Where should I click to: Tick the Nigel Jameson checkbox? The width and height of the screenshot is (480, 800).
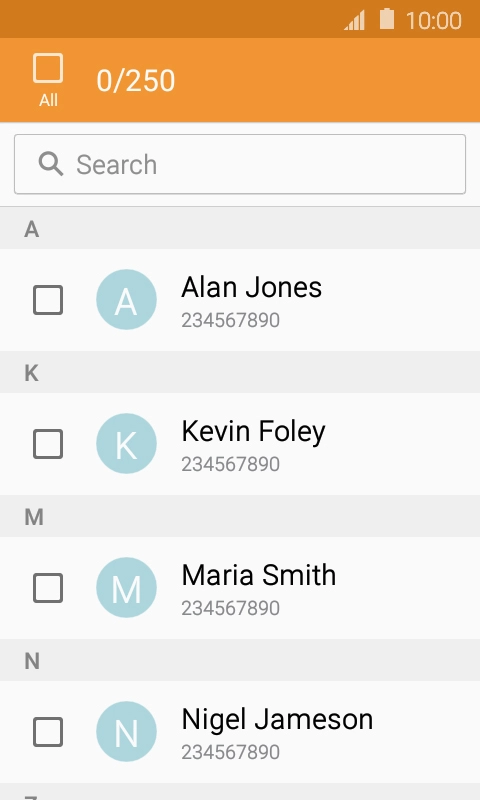[x=48, y=732]
